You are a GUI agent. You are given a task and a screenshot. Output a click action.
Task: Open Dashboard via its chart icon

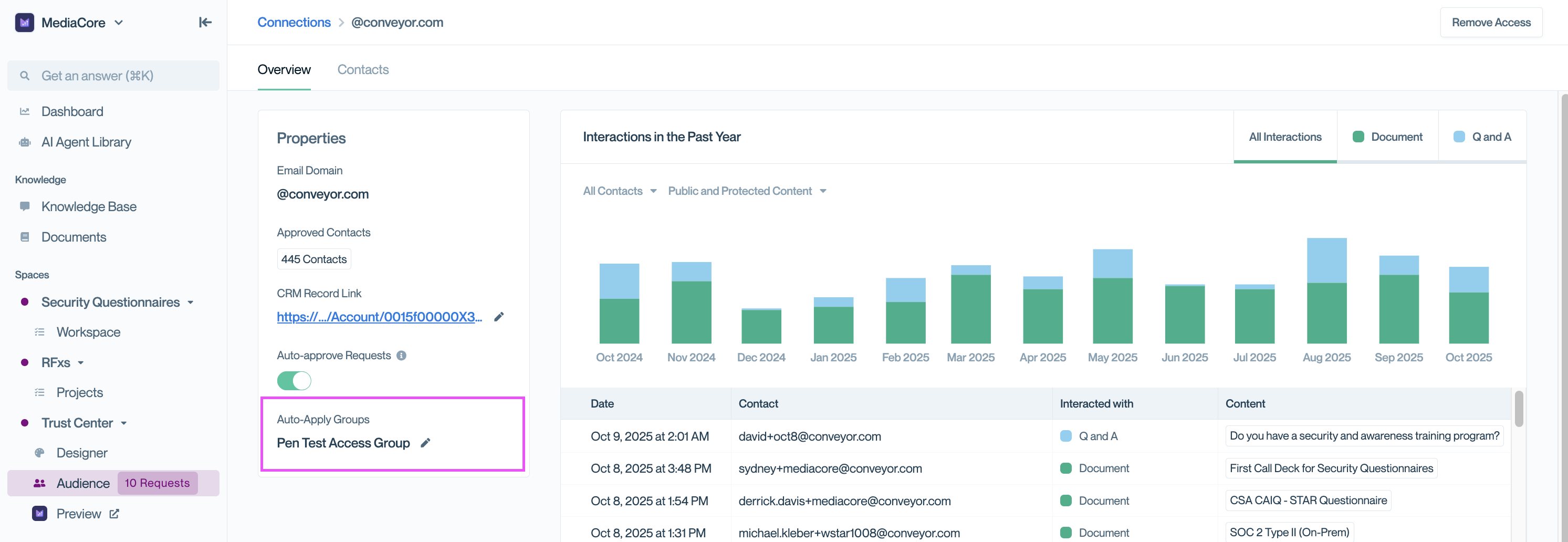click(25, 111)
